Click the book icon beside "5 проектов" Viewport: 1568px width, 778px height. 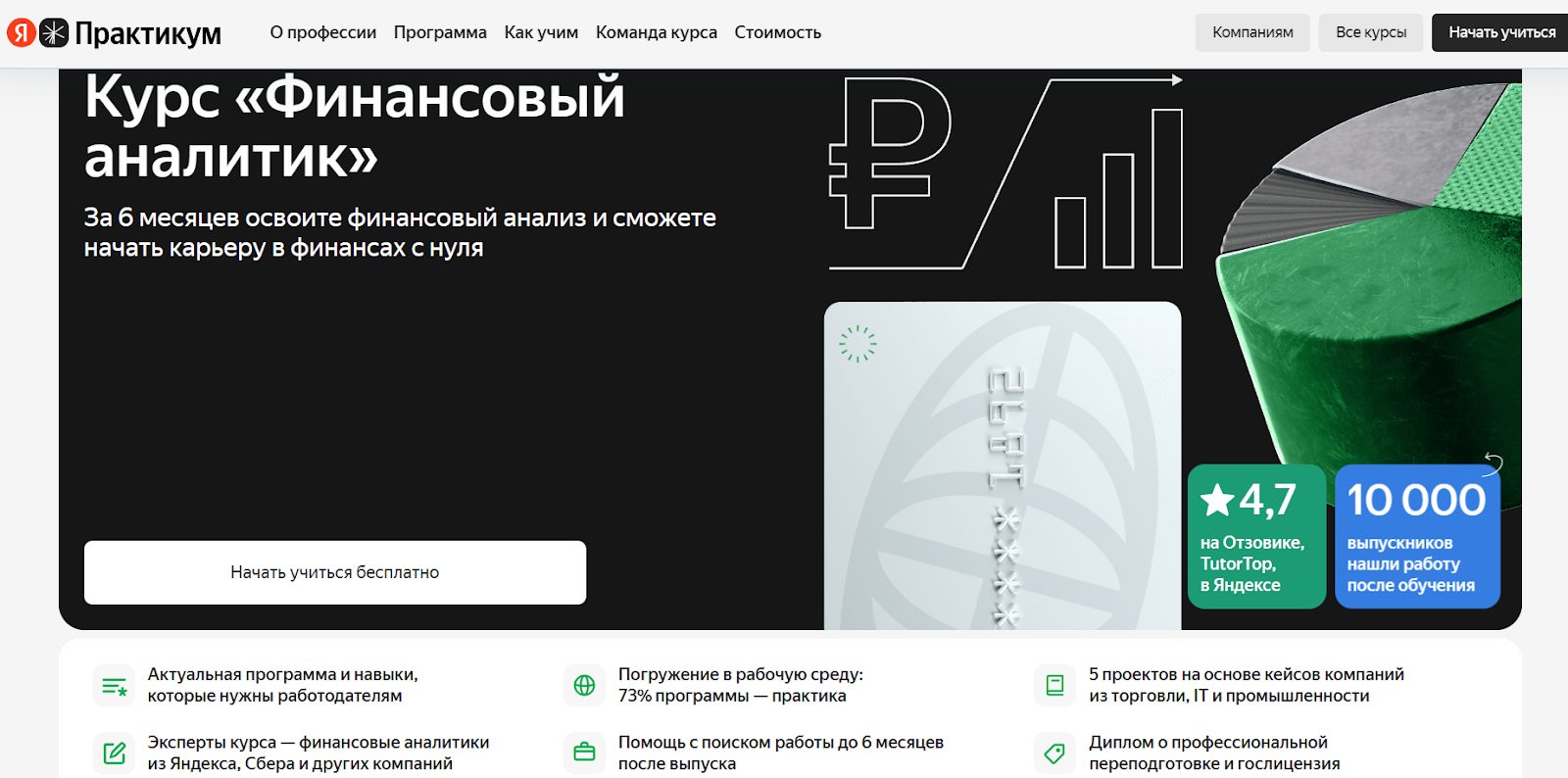point(1055,686)
